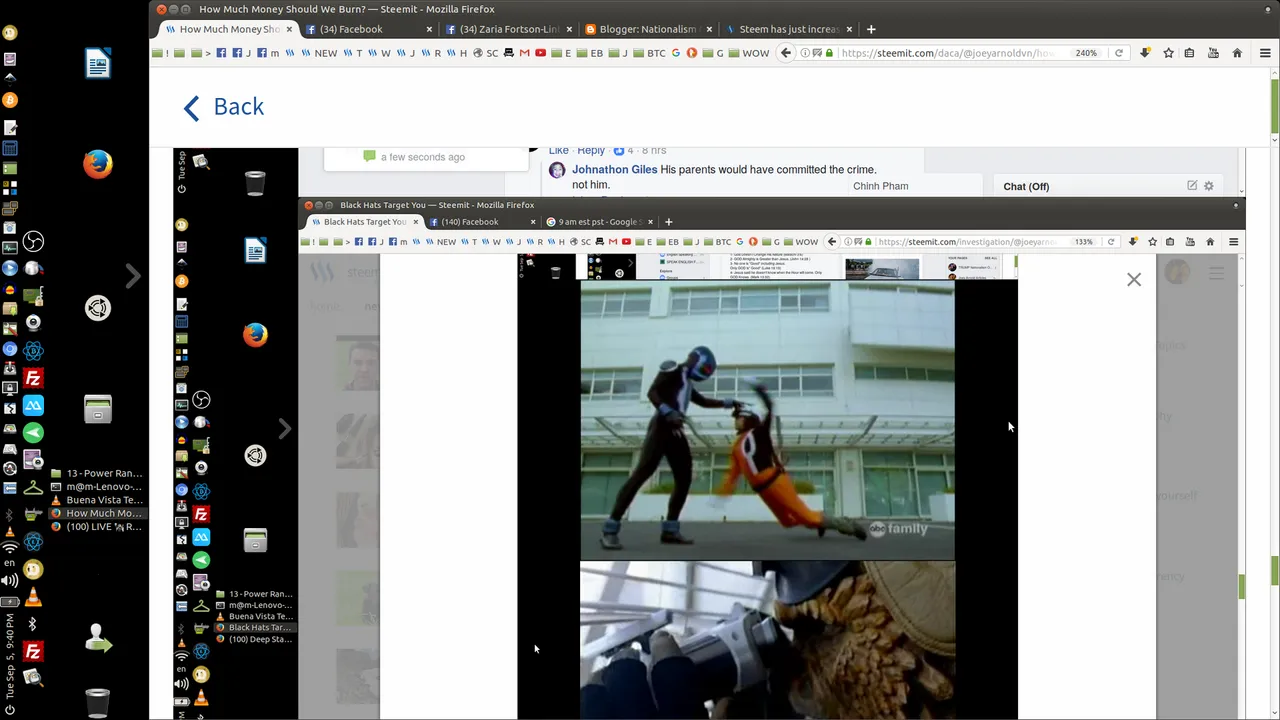
Task: Open the Ubuntu logo desktop icon
Action: [x=98, y=308]
